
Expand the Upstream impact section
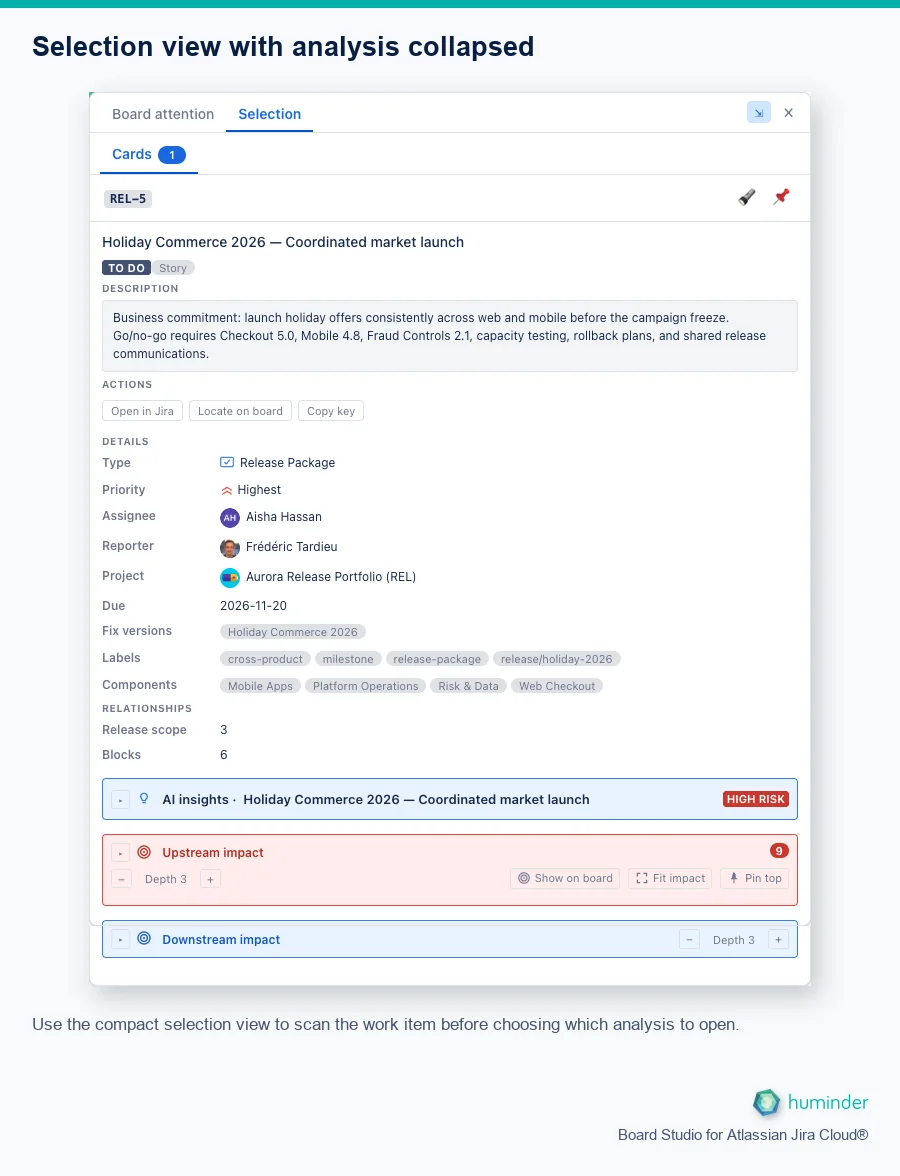tap(120, 854)
